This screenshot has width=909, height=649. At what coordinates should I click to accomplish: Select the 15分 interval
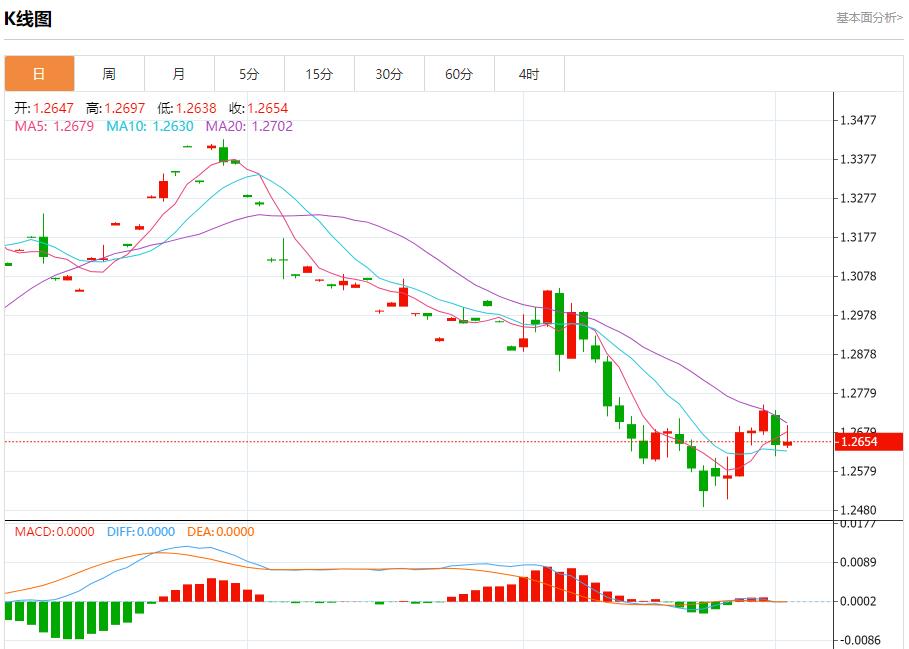(x=319, y=73)
